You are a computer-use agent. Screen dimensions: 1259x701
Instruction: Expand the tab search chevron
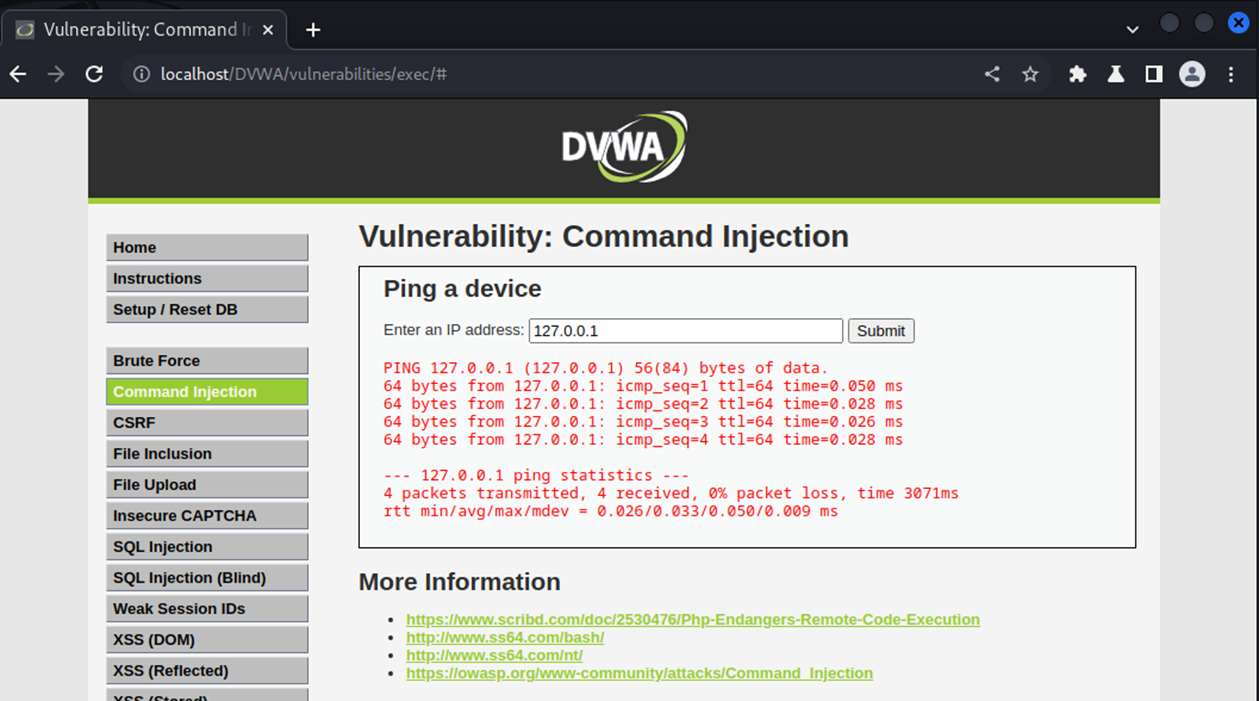click(1132, 30)
